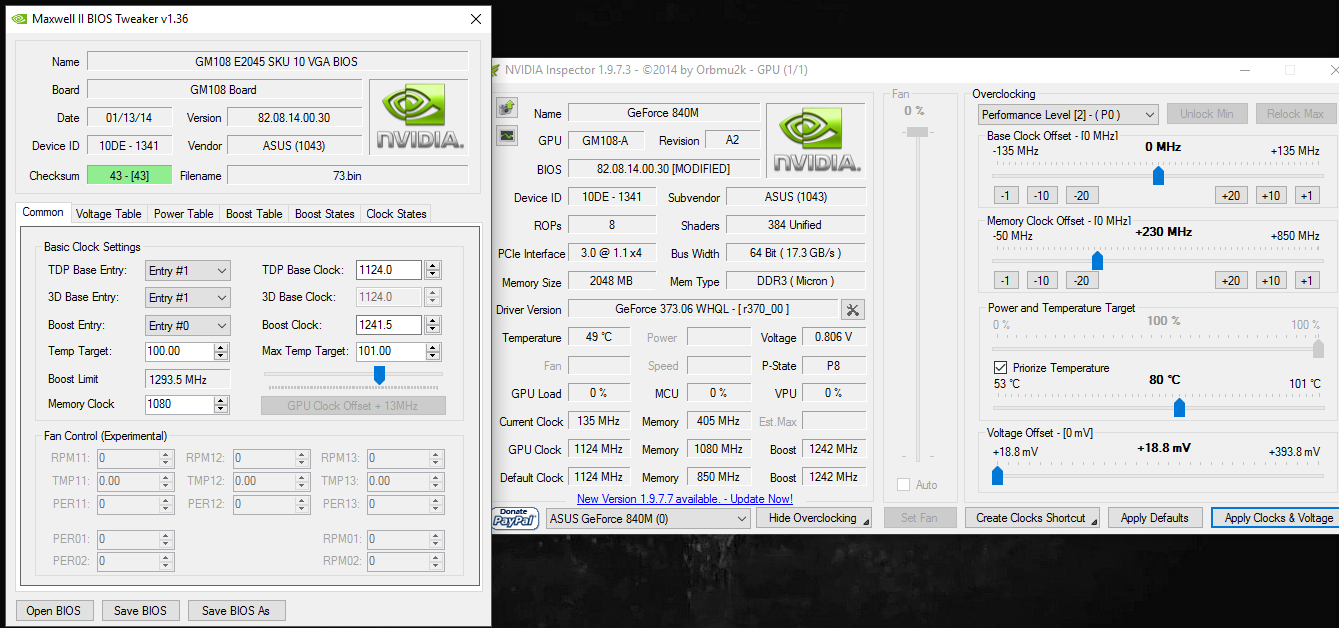Adjust Memory Clock stepper arrows
The width and height of the screenshot is (1339, 628).
pyautogui.click(x=221, y=404)
